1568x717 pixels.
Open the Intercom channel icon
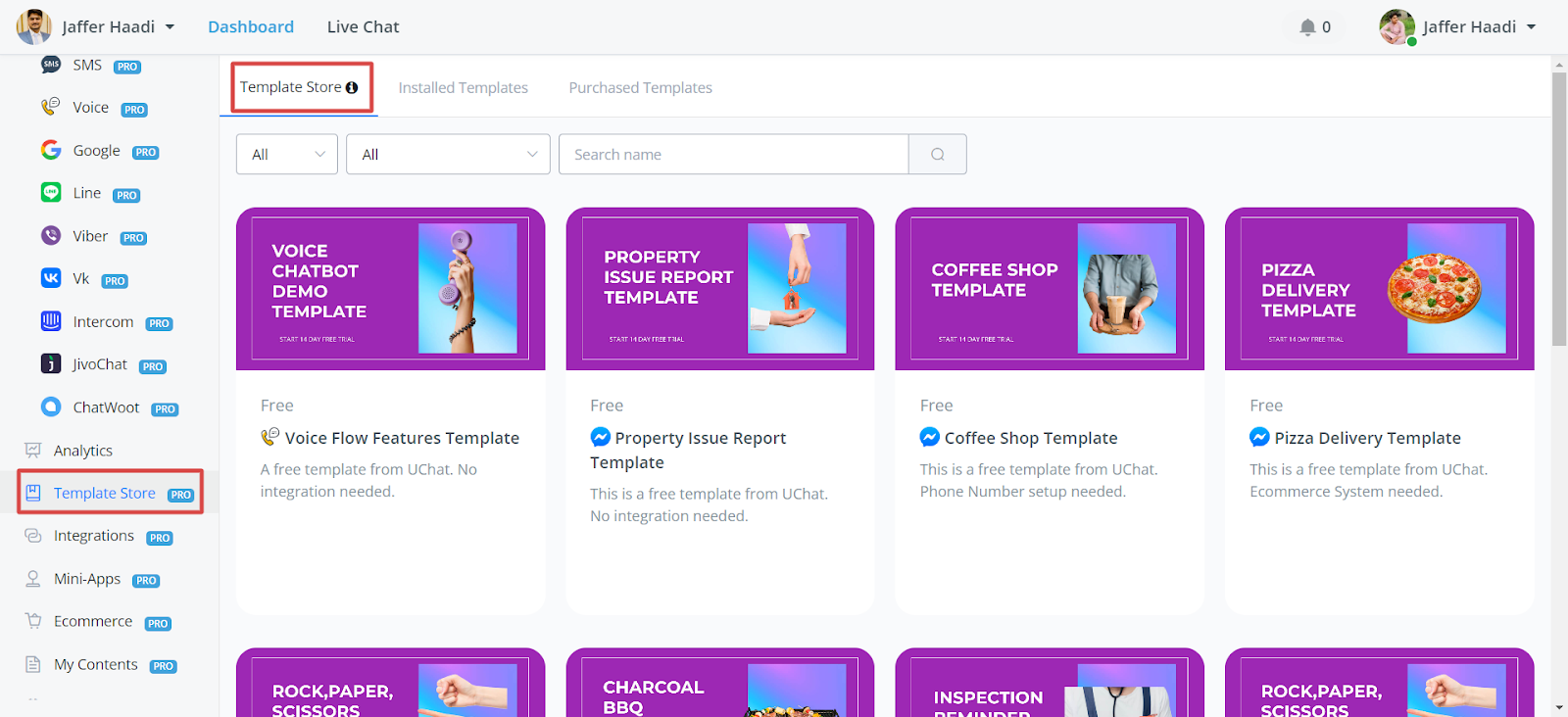[x=51, y=321]
